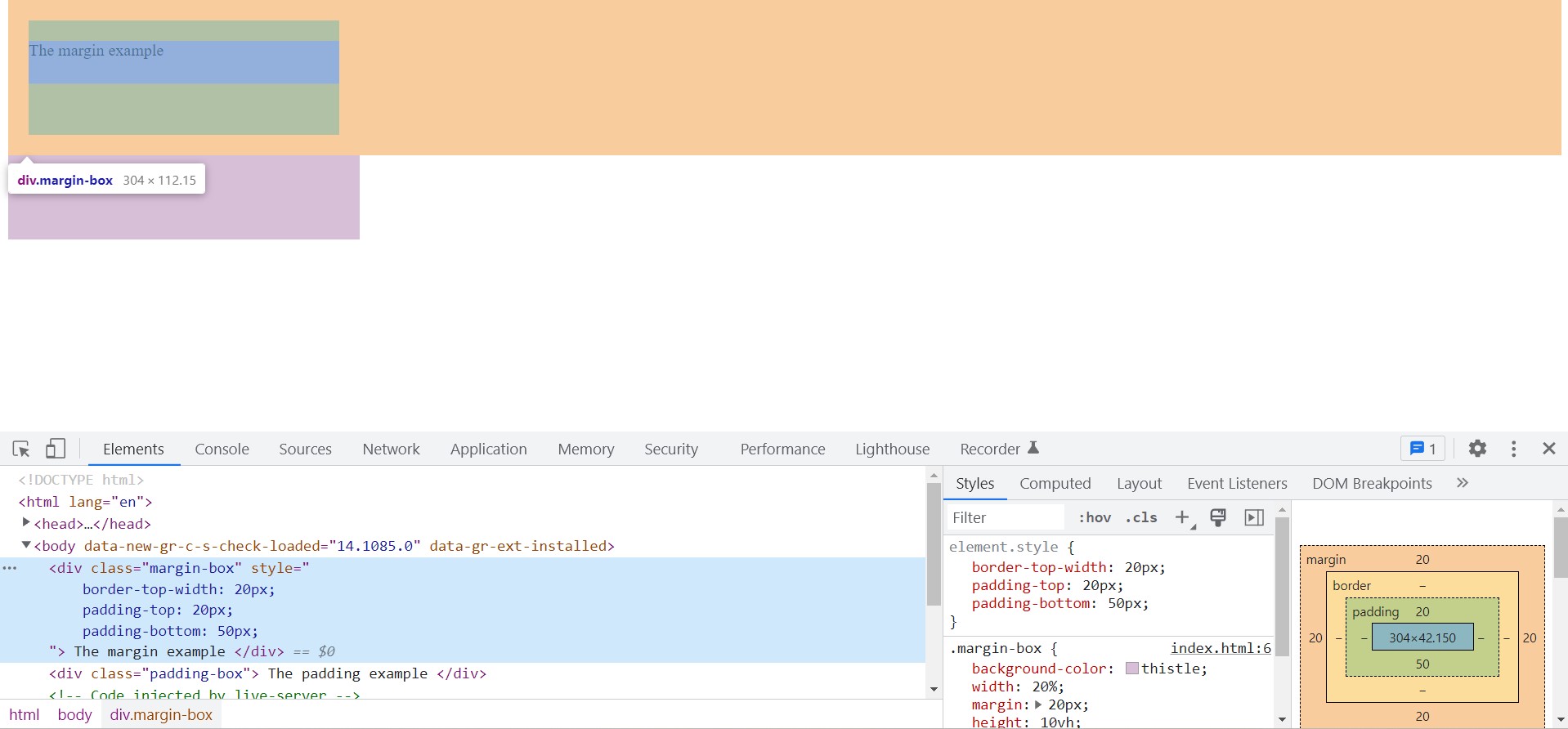Open the index.html:6 source link
Screen dimensions: 1568x729
point(1221,648)
